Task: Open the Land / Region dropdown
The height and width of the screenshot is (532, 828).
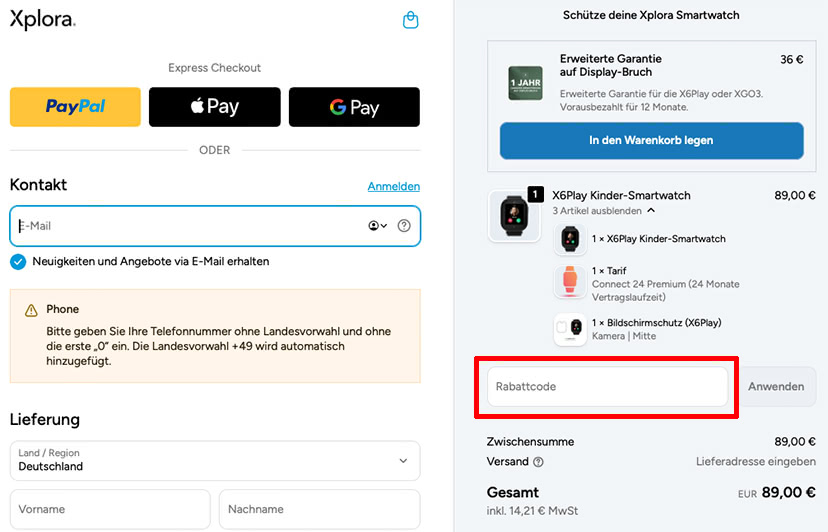Action: click(215, 461)
